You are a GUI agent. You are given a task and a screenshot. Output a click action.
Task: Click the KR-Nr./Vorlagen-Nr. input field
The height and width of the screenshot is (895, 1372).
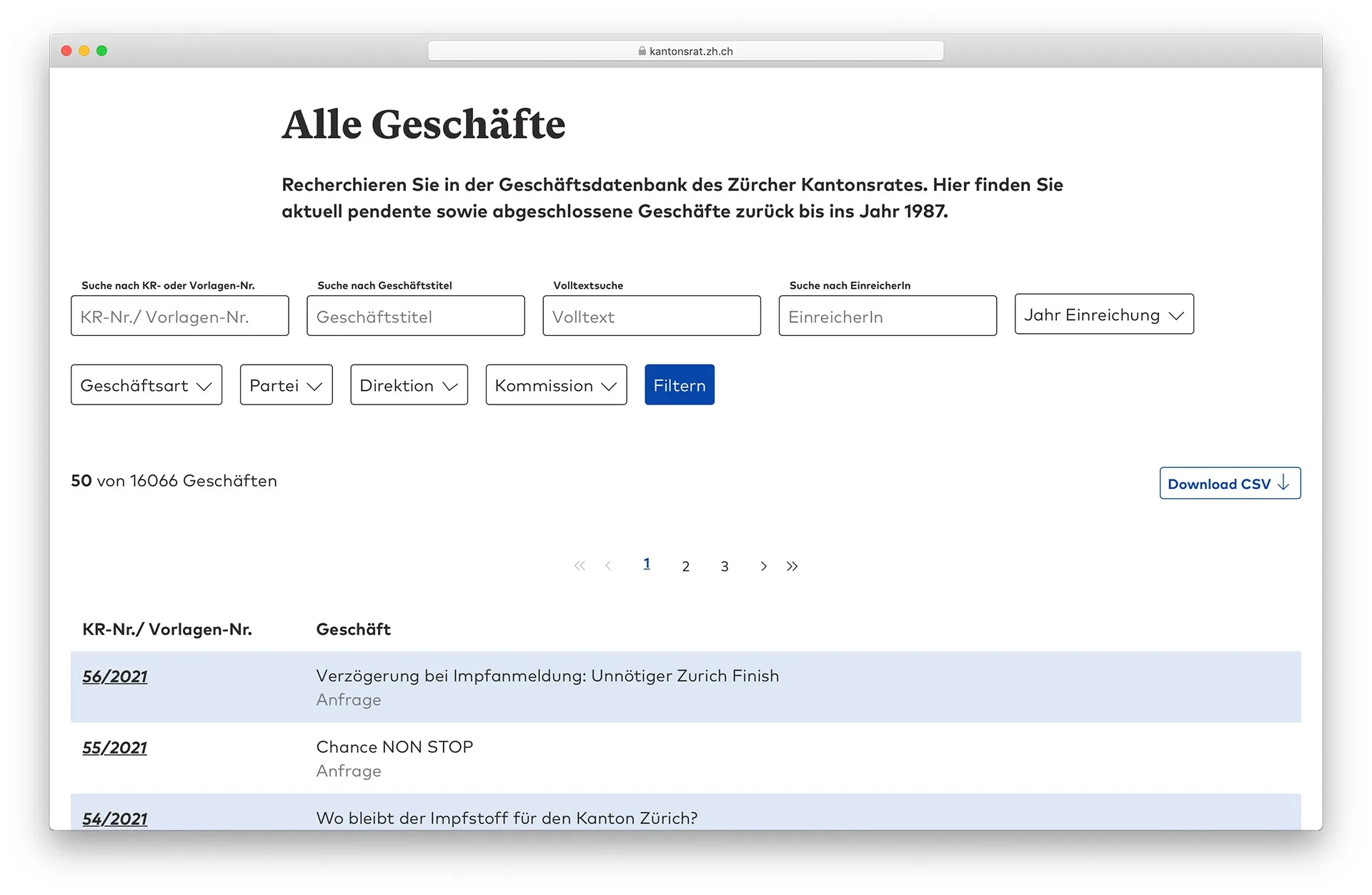pyautogui.click(x=179, y=315)
